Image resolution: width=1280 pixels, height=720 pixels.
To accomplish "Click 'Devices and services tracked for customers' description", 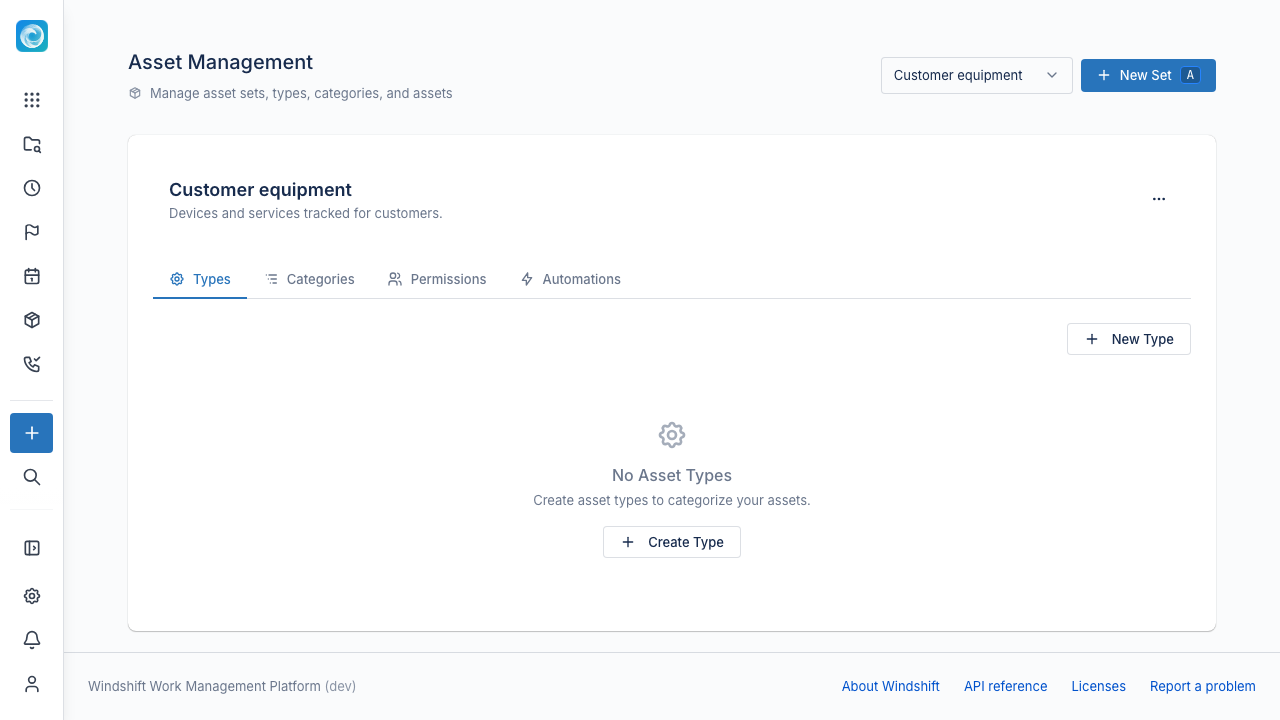I will click(306, 213).
